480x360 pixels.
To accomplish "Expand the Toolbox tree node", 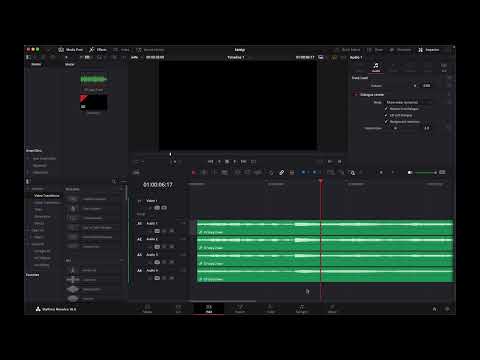I will click(x=28, y=189).
